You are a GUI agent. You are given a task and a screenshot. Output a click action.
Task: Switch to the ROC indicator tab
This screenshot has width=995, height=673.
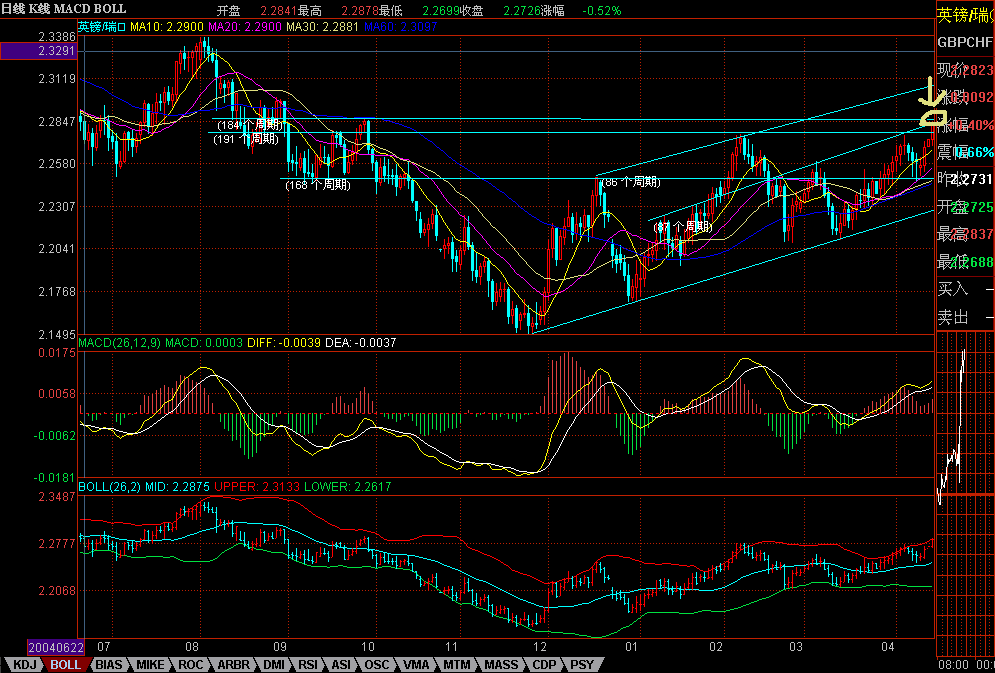[x=191, y=664]
